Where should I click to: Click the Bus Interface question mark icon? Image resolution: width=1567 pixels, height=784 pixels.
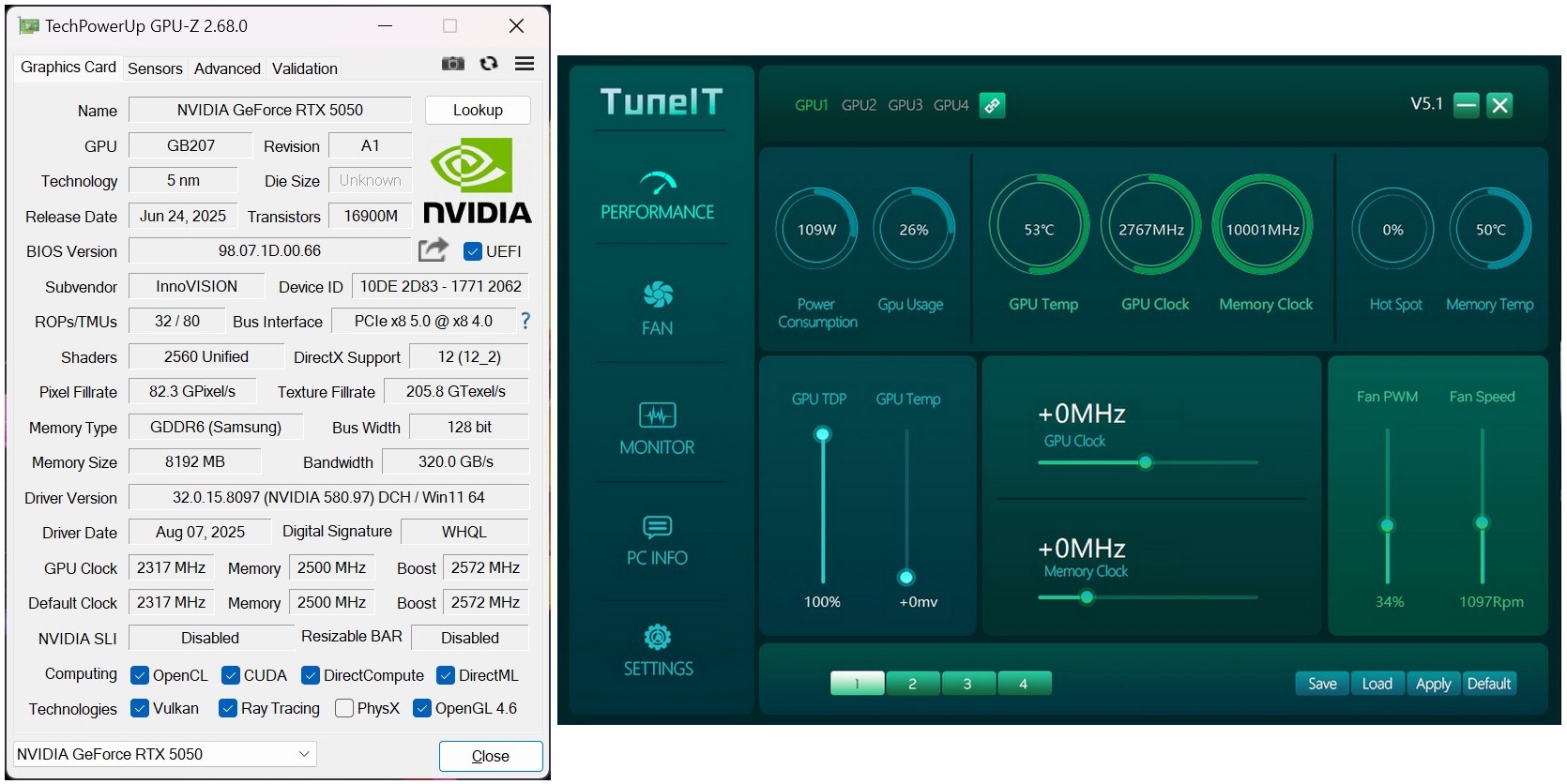(x=525, y=321)
